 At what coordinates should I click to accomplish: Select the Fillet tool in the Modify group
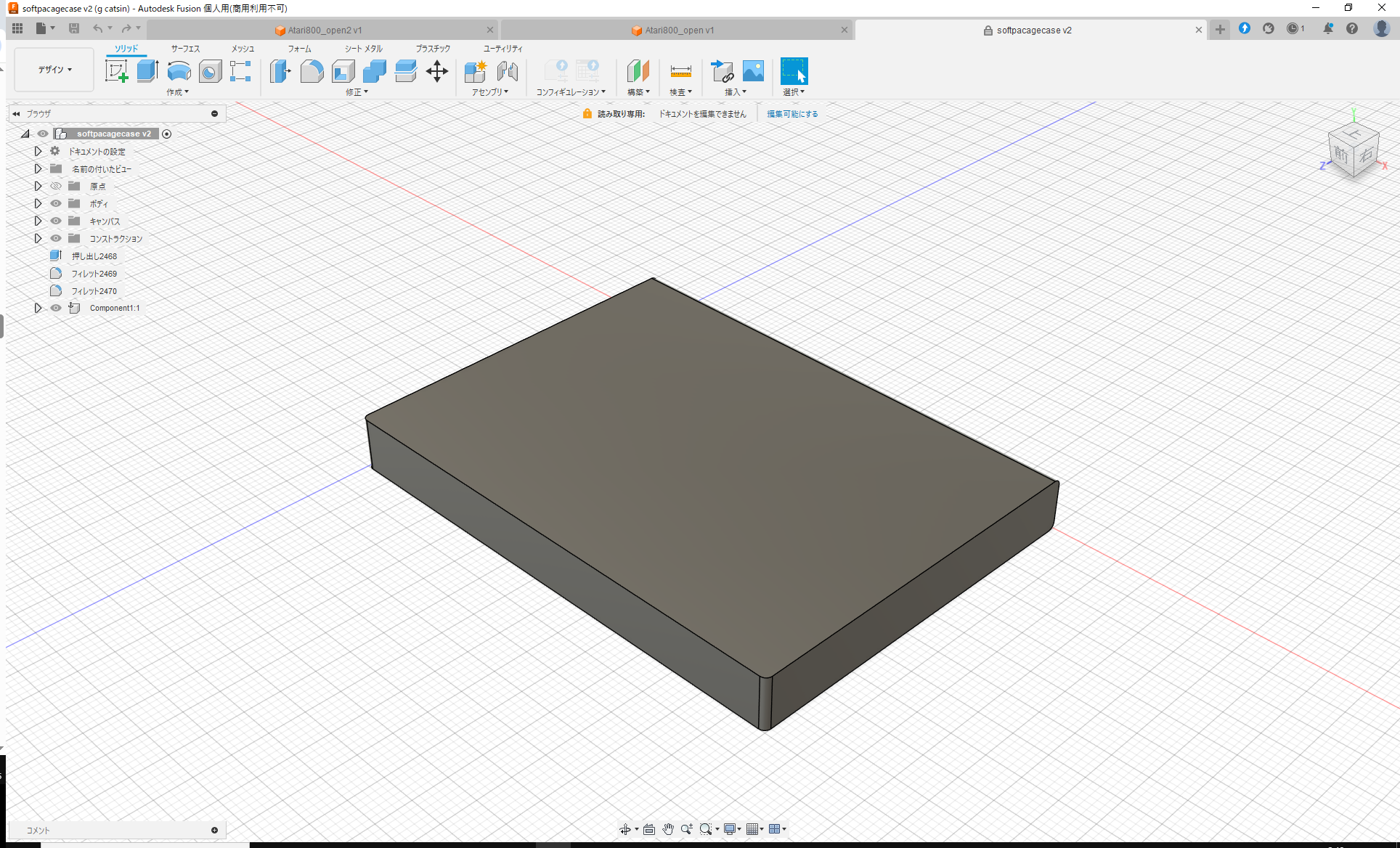point(312,70)
